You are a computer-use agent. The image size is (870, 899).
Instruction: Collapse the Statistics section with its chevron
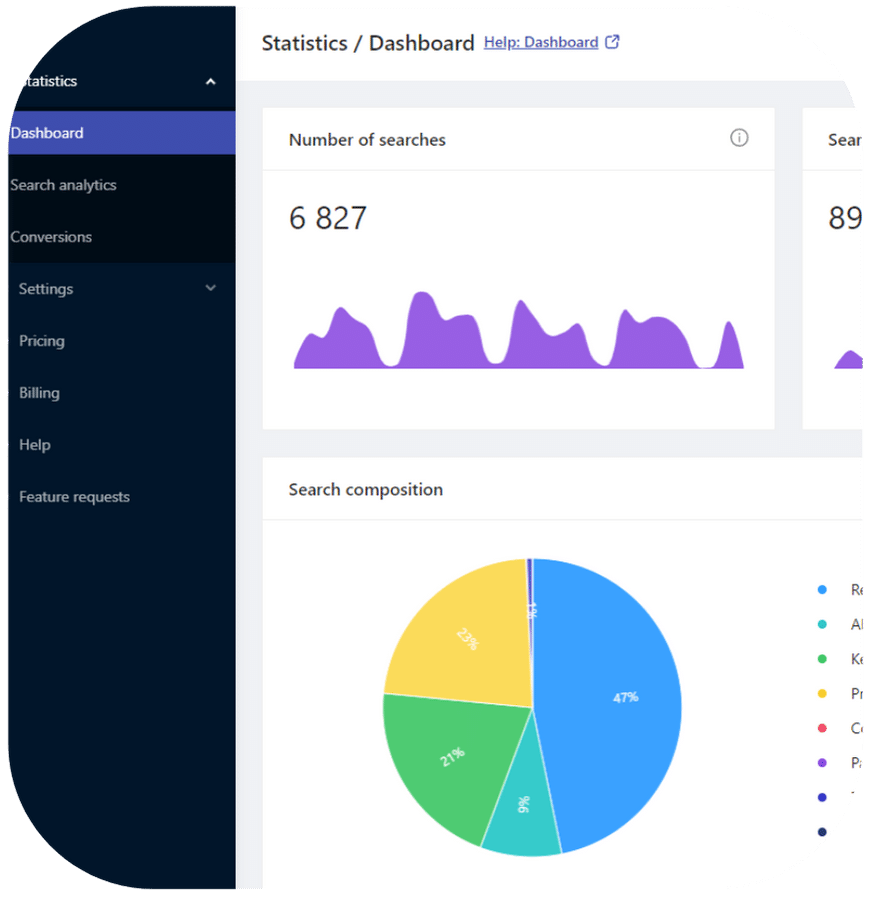click(x=210, y=81)
